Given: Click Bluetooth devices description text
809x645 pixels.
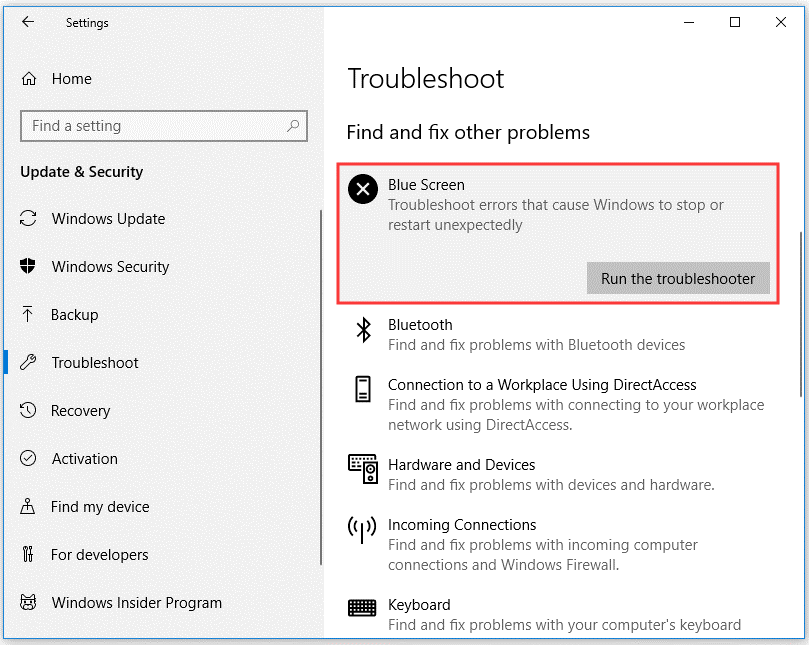Looking at the screenshot, I should click(x=537, y=345).
